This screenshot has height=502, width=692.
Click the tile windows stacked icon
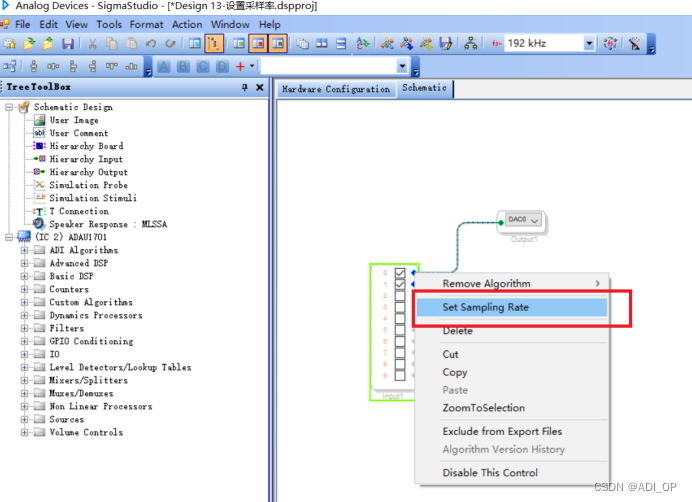point(341,43)
